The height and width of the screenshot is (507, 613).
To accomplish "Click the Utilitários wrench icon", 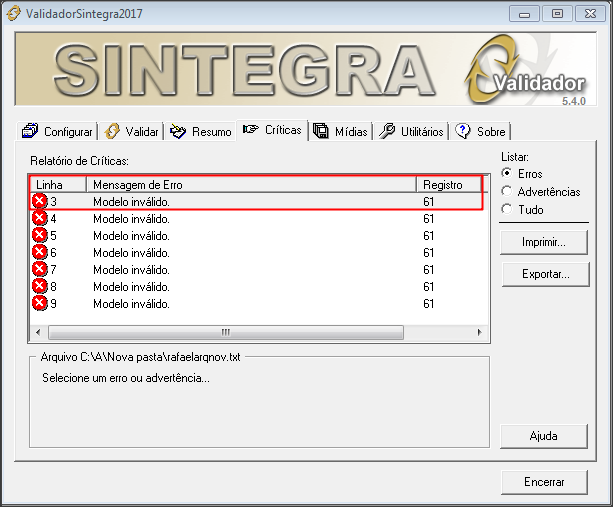I will (x=387, y=131).
